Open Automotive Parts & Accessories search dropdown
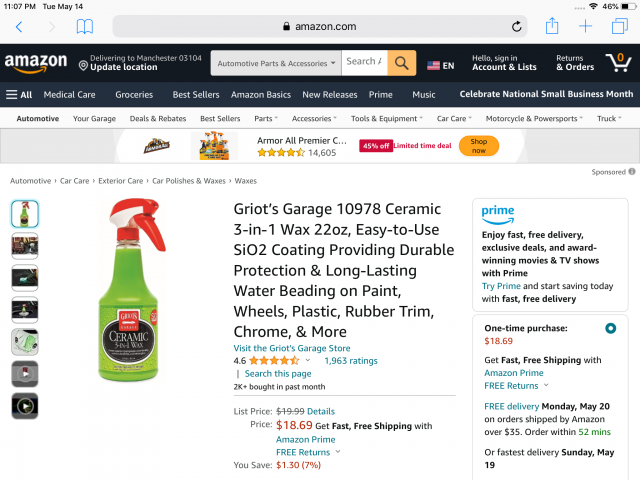 (277, 63)
